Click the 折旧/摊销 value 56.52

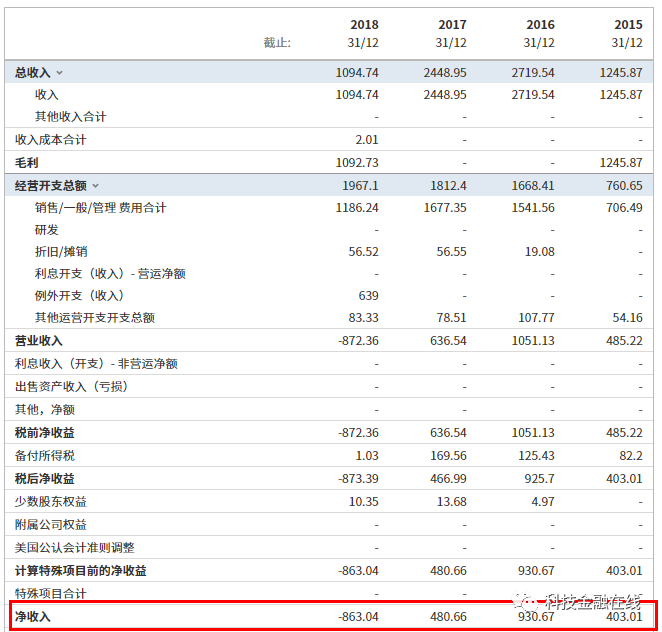point(364,252)
